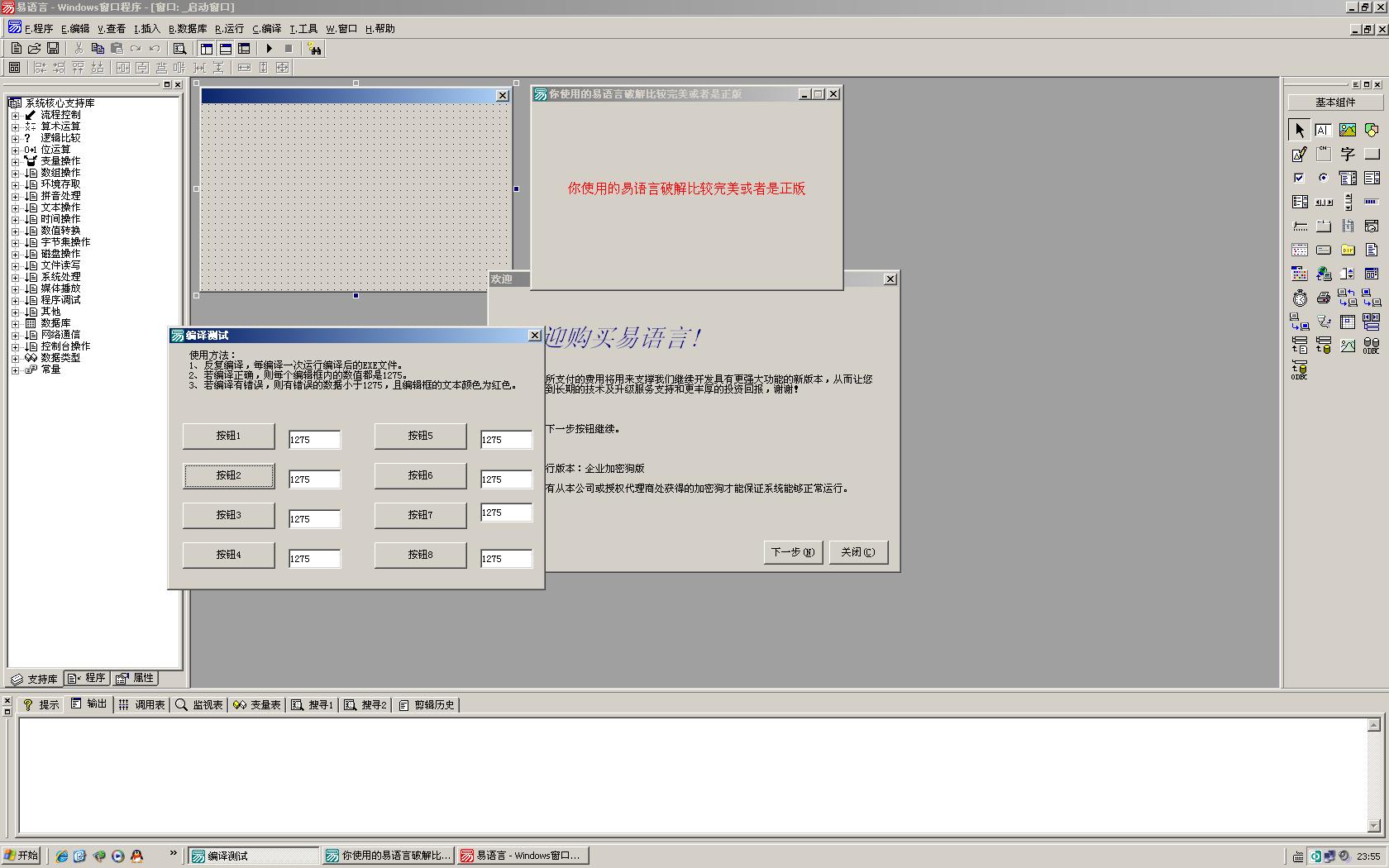Click the Run (play triangle) toolbar icon
The image size is (1389, 868).
[x=269, y=49]
